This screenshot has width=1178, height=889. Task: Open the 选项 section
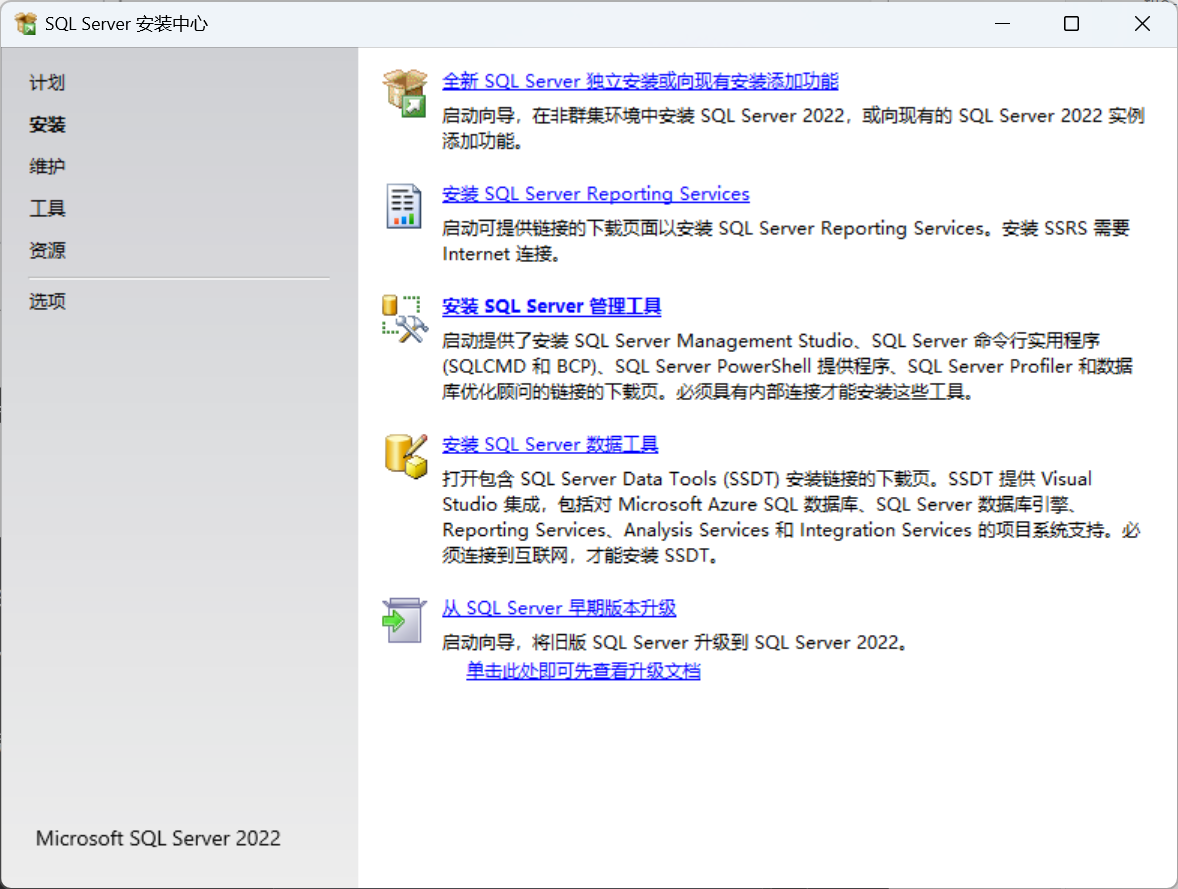(47, 301)
